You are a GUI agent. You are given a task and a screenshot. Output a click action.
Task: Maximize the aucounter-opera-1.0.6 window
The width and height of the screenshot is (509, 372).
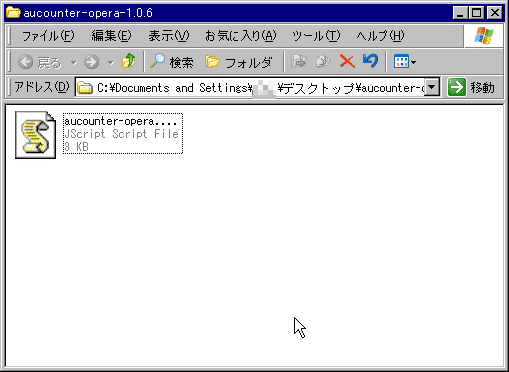coord(476,13)
